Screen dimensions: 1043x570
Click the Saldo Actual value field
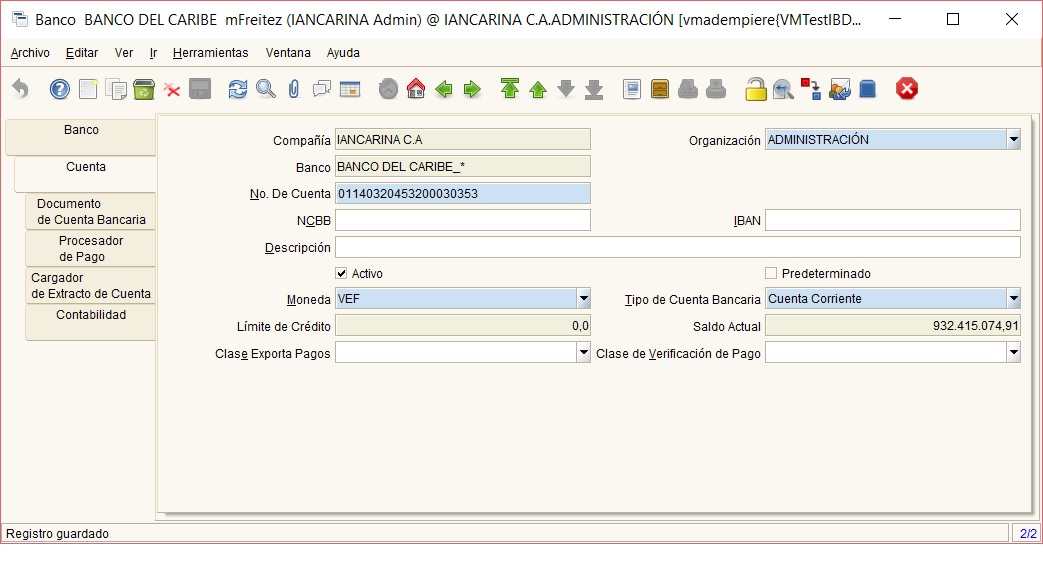pyautogui.click(x=893, y=326)
